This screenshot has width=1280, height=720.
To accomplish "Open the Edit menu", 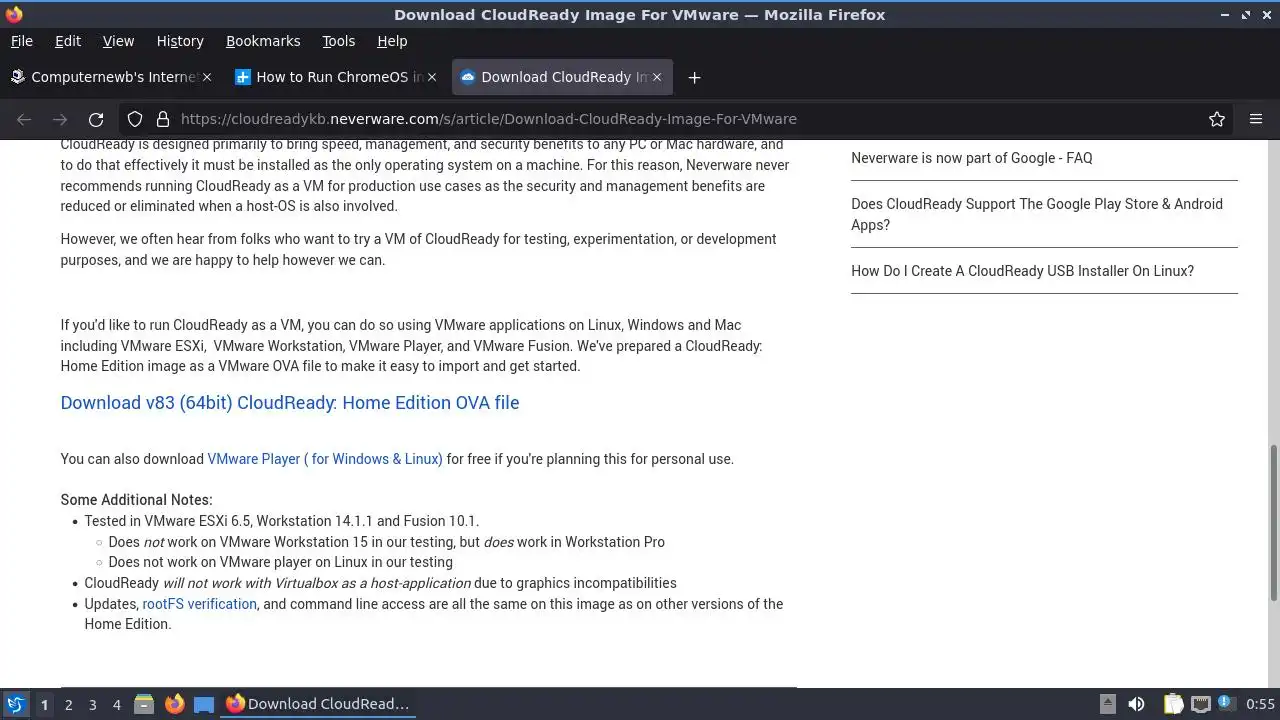I will pyautogui.click(x=68, y=41).
